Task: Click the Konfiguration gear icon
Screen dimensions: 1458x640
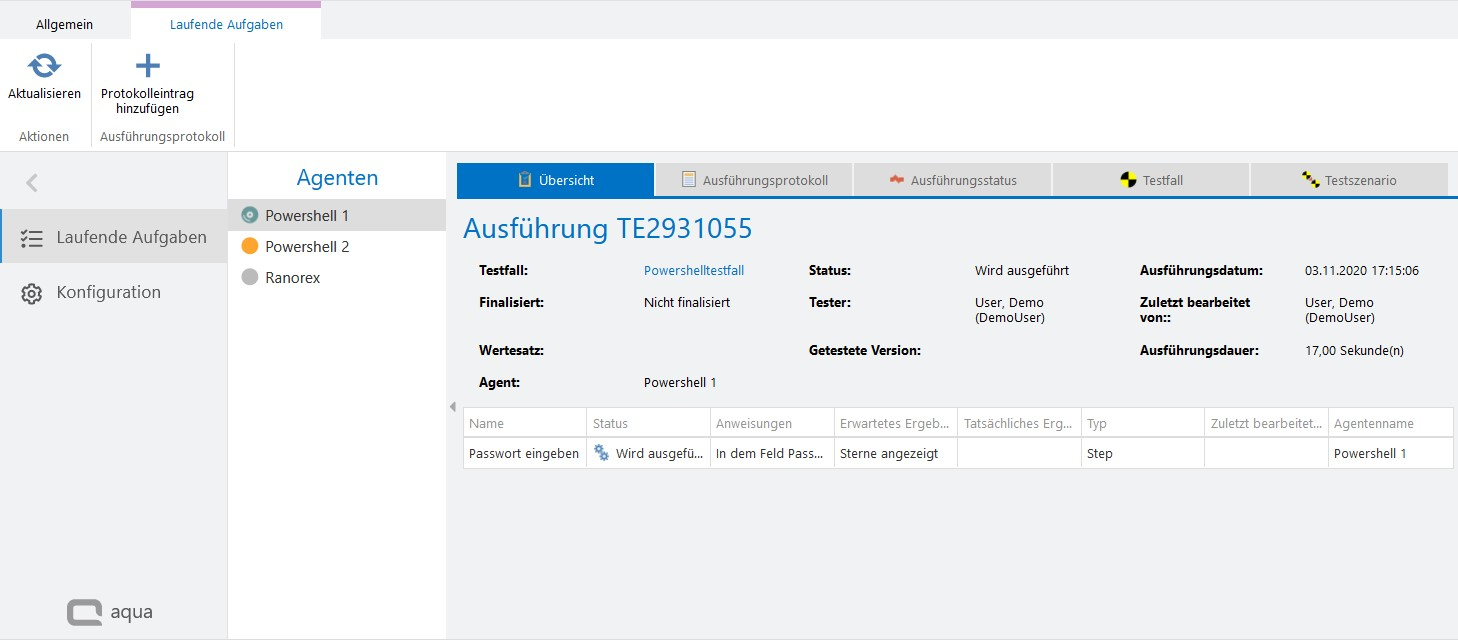Action: click(31, 293)
